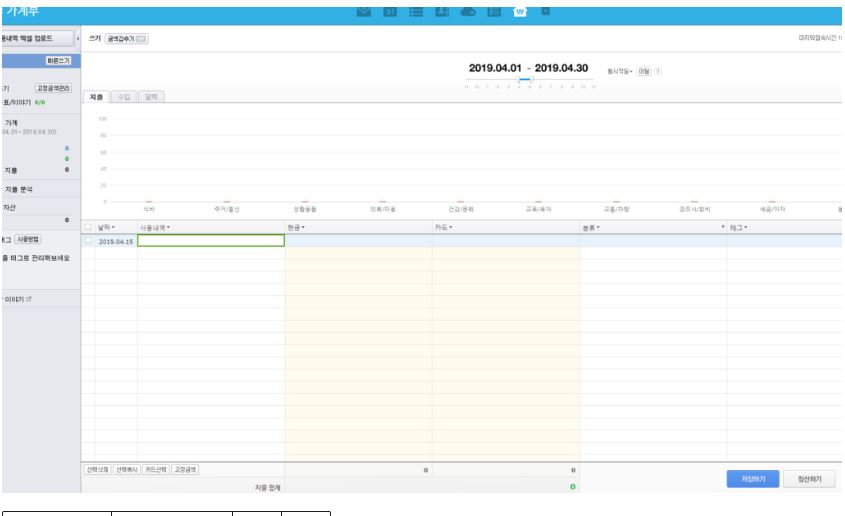Click the active 사용내역 input cell
This screenshot has width=845, height=516.
click(211, 241)
